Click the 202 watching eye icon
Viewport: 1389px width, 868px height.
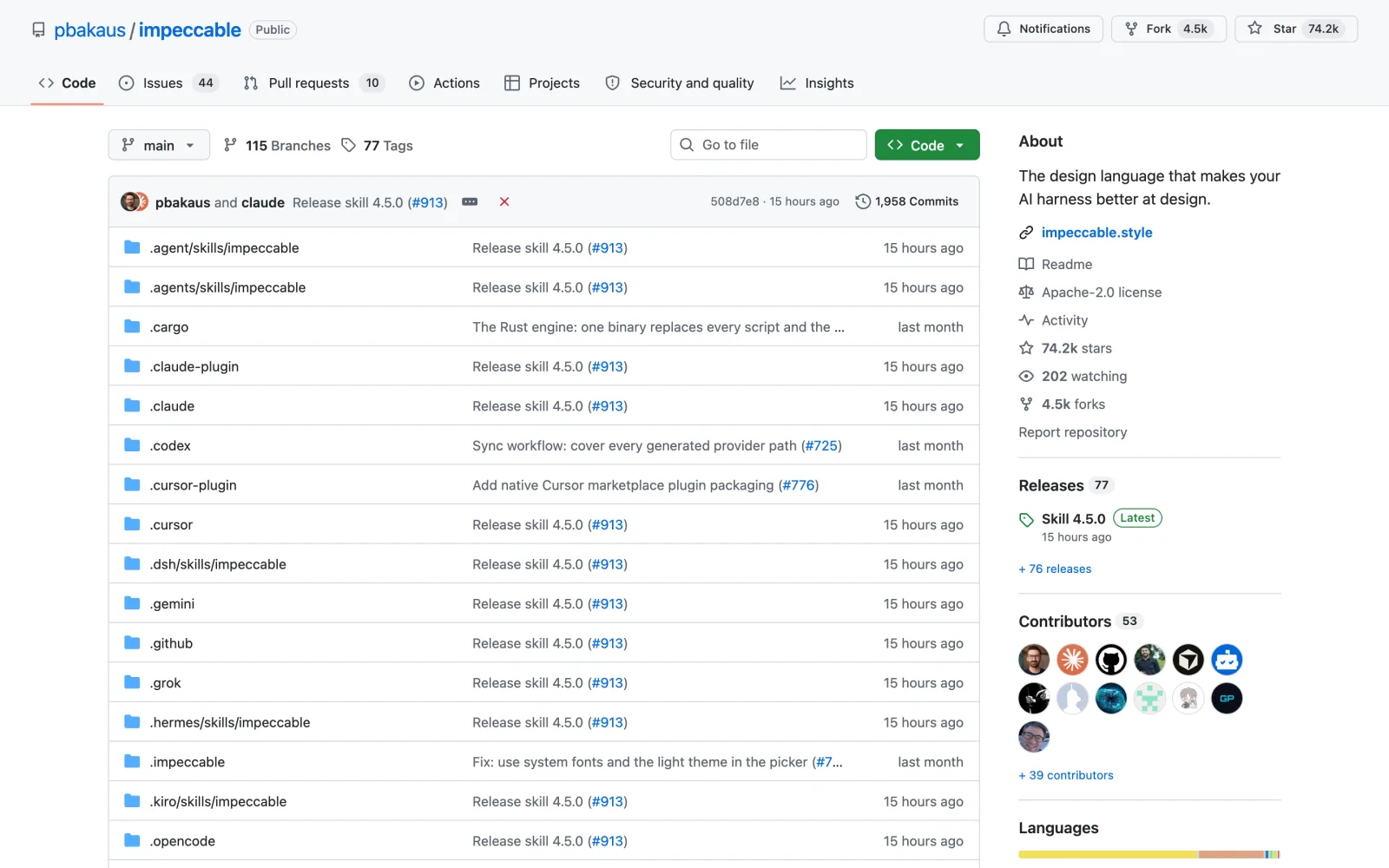1026,376
